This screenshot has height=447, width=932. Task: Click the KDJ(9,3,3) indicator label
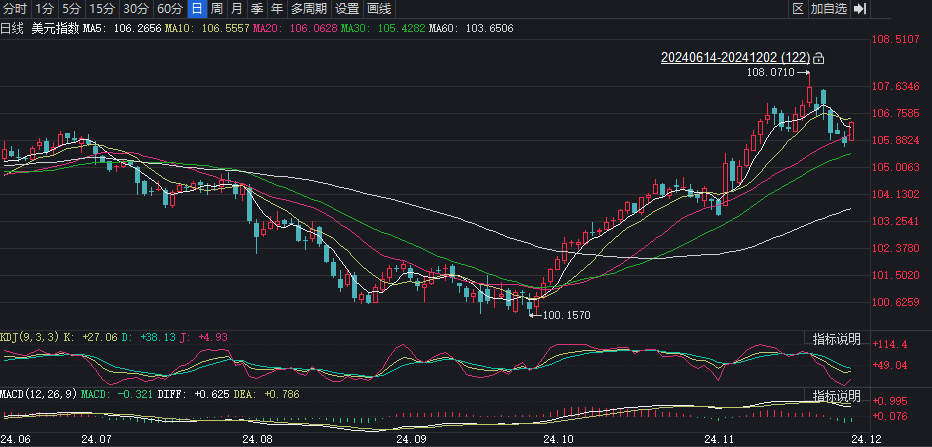pyautogui.click(x=30, y=338)
